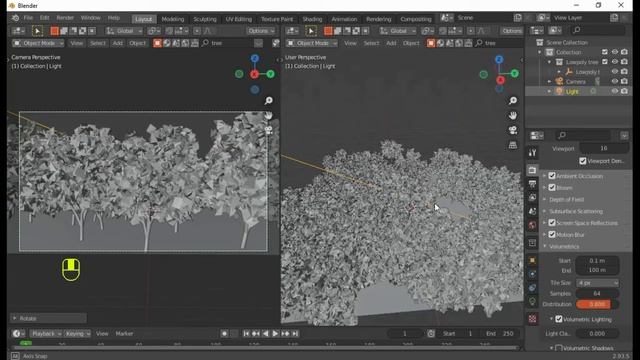Open the Output properties tab (printer icon)
Screen dimensions: 640x360
coord(532,184)
